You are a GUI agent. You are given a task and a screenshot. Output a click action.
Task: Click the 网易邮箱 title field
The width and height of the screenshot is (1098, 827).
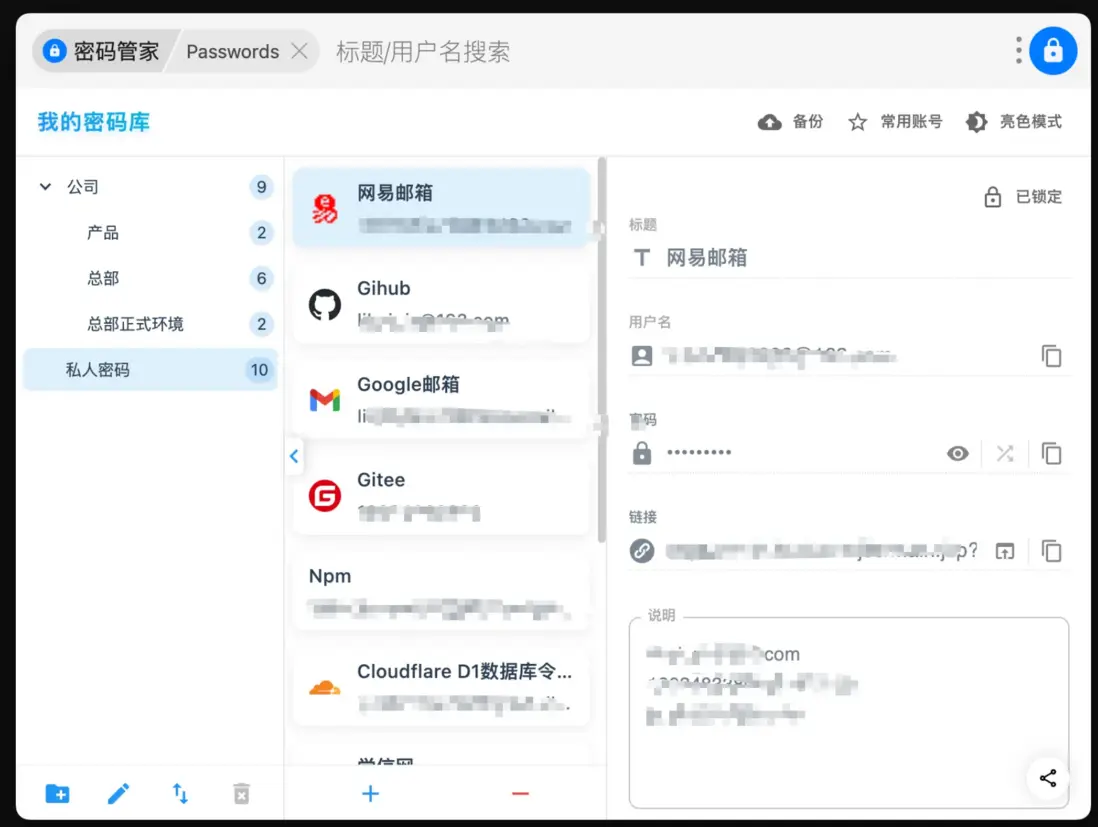coord(850,258)
